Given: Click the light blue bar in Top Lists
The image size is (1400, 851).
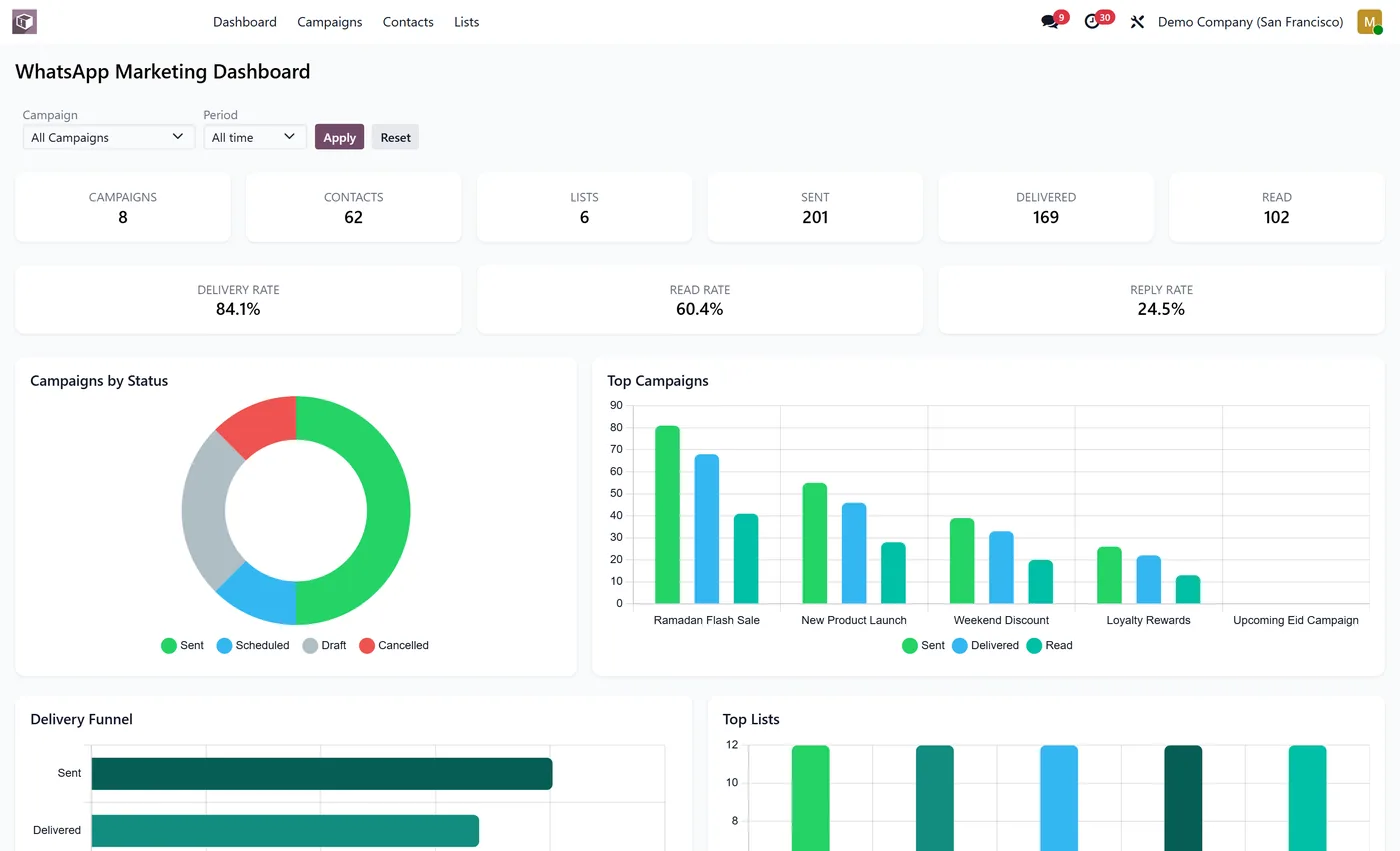Looking at the screenshot, I should tap(1059, 798).
